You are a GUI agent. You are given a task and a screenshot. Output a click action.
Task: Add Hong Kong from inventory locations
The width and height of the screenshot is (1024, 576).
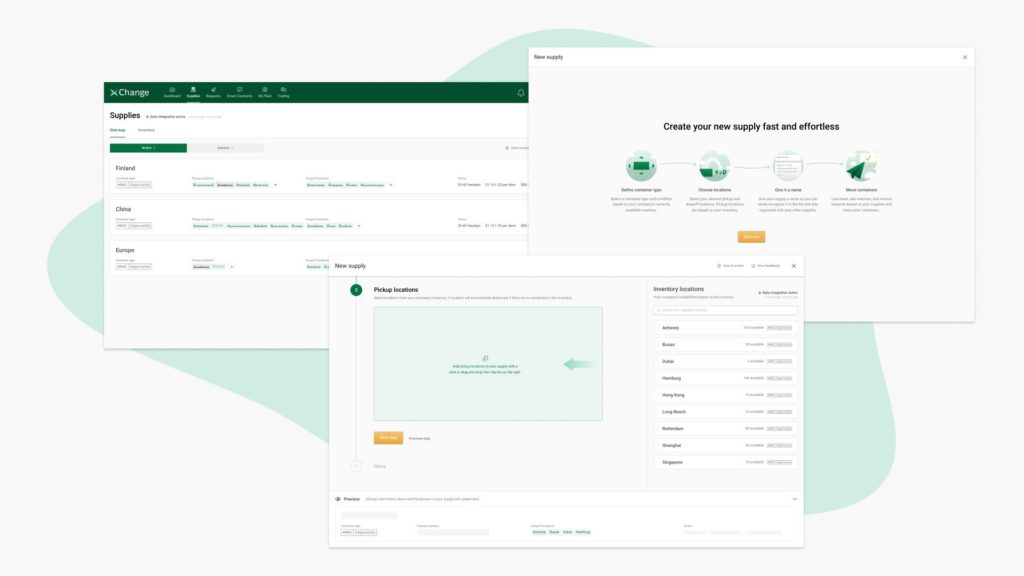pyautogui.click(x=725, y=395)
